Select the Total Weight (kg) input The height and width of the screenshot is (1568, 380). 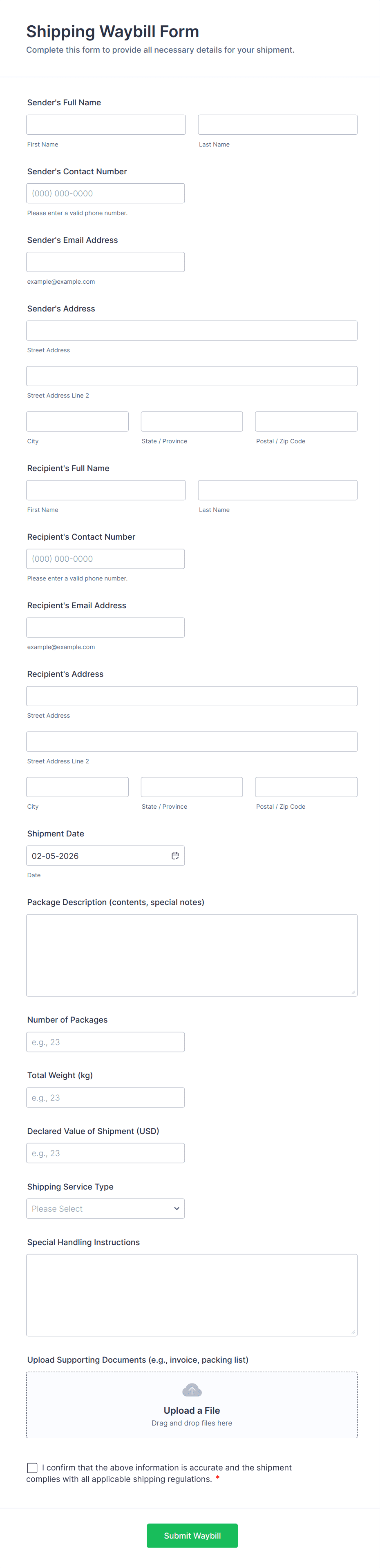point(105,1097)
